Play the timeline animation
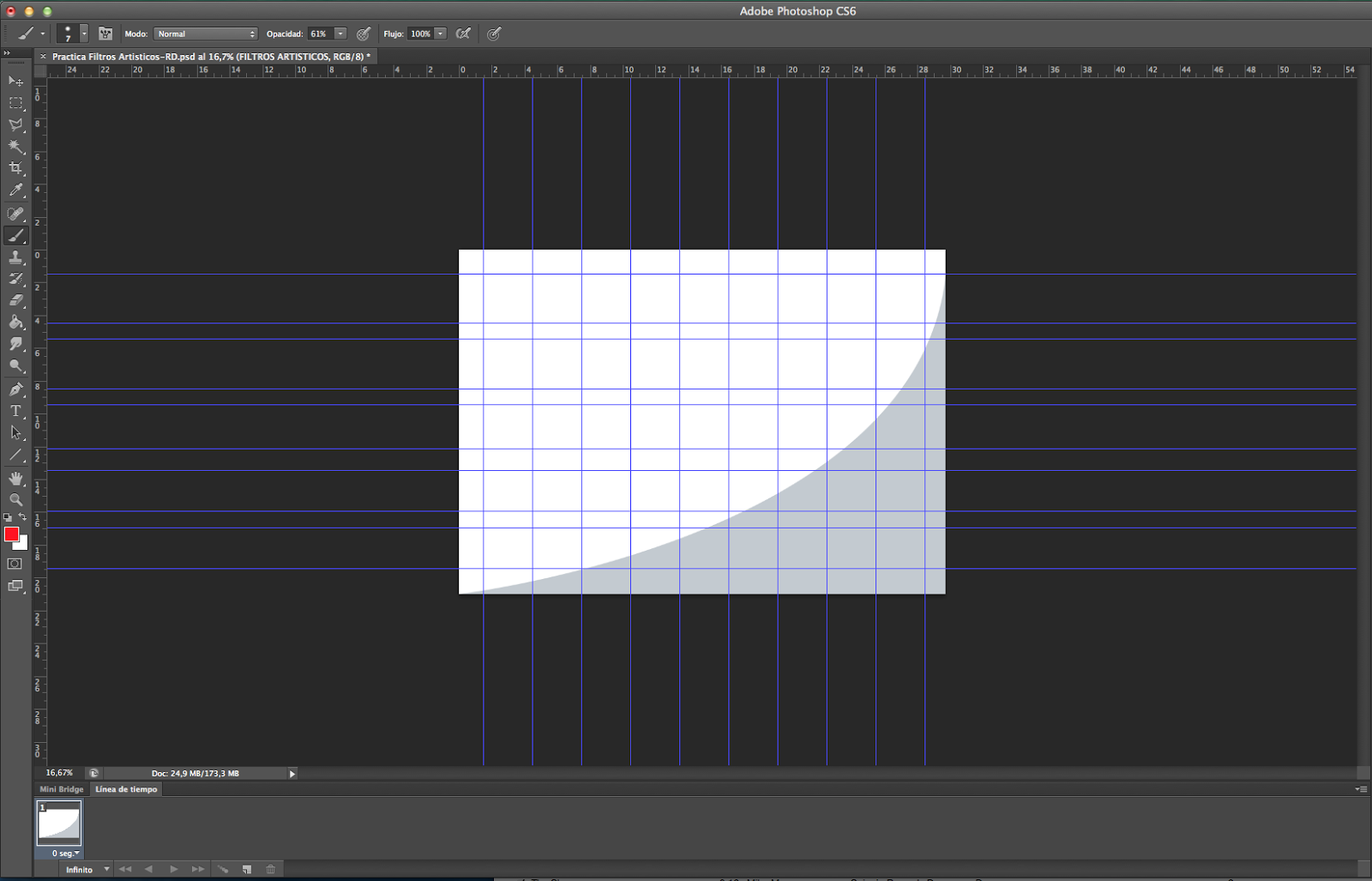The width and height of the screenshot is (1372, 881). pyautogui.click(x=173, y=869)
